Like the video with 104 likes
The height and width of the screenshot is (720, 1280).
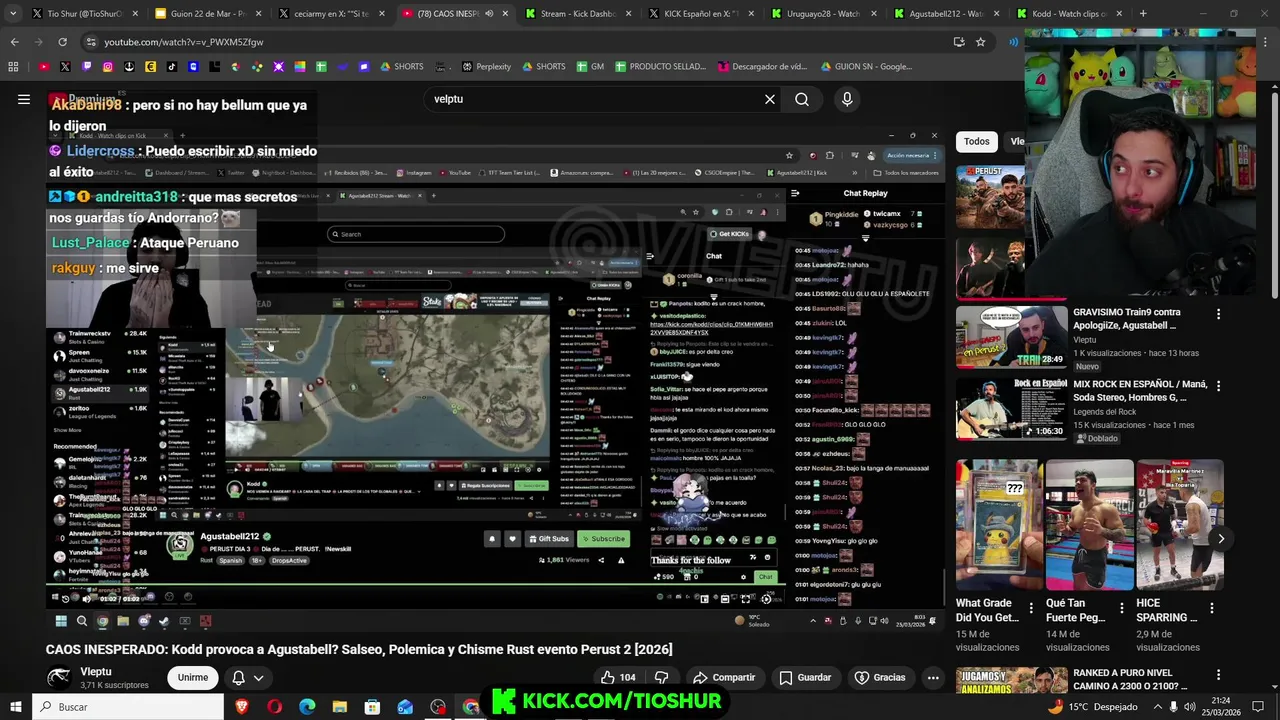point(618,677)
